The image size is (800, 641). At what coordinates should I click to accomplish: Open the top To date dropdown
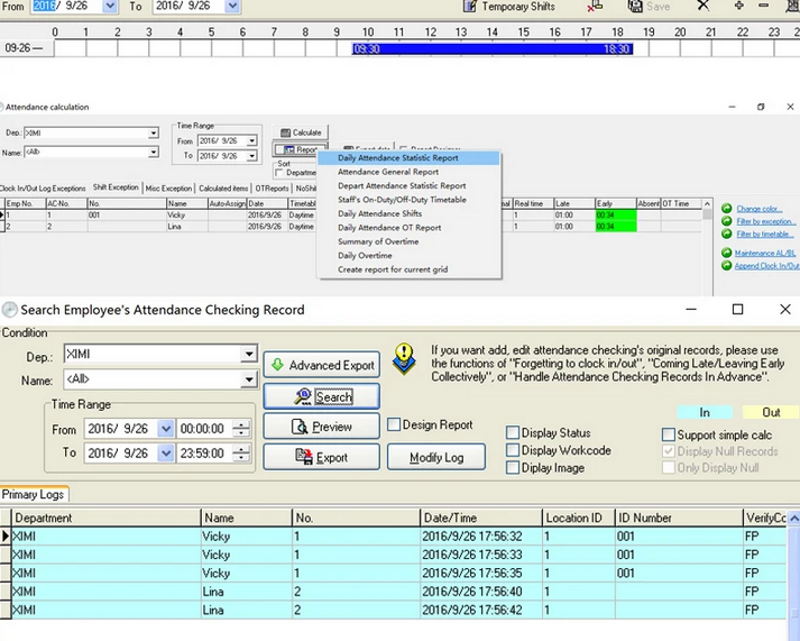pos(232,6)
